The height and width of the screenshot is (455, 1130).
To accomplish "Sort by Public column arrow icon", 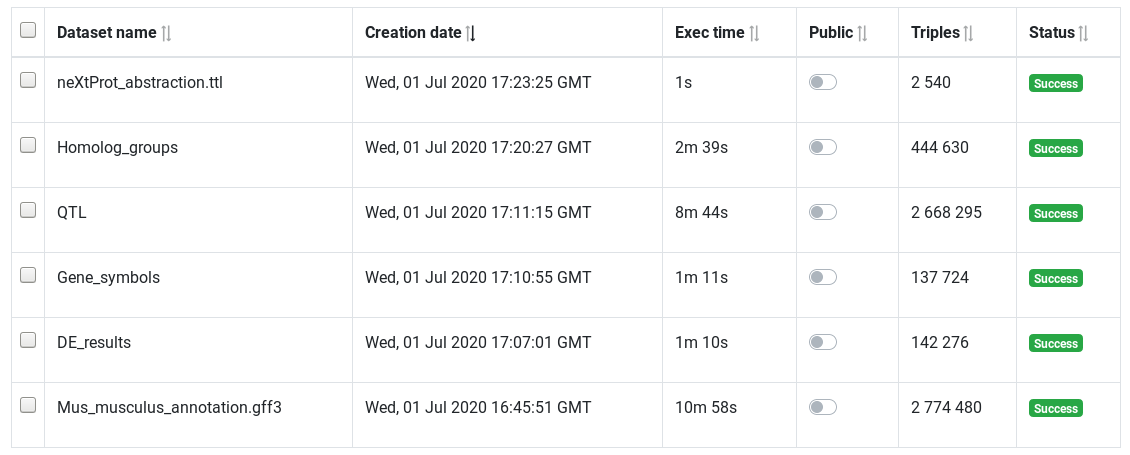I will (x=862, y=33).
